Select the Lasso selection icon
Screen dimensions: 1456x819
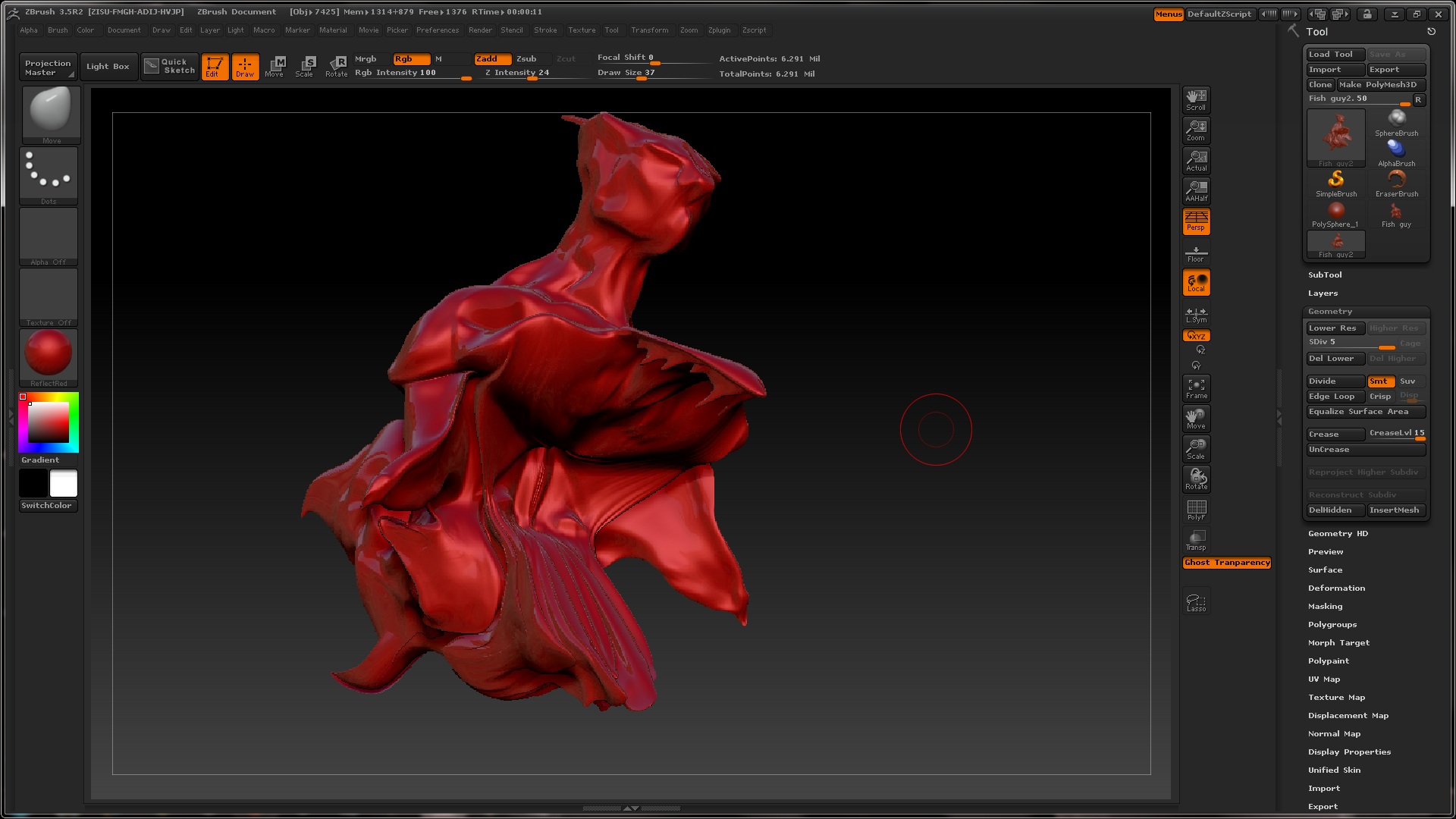pos(1196,602)
